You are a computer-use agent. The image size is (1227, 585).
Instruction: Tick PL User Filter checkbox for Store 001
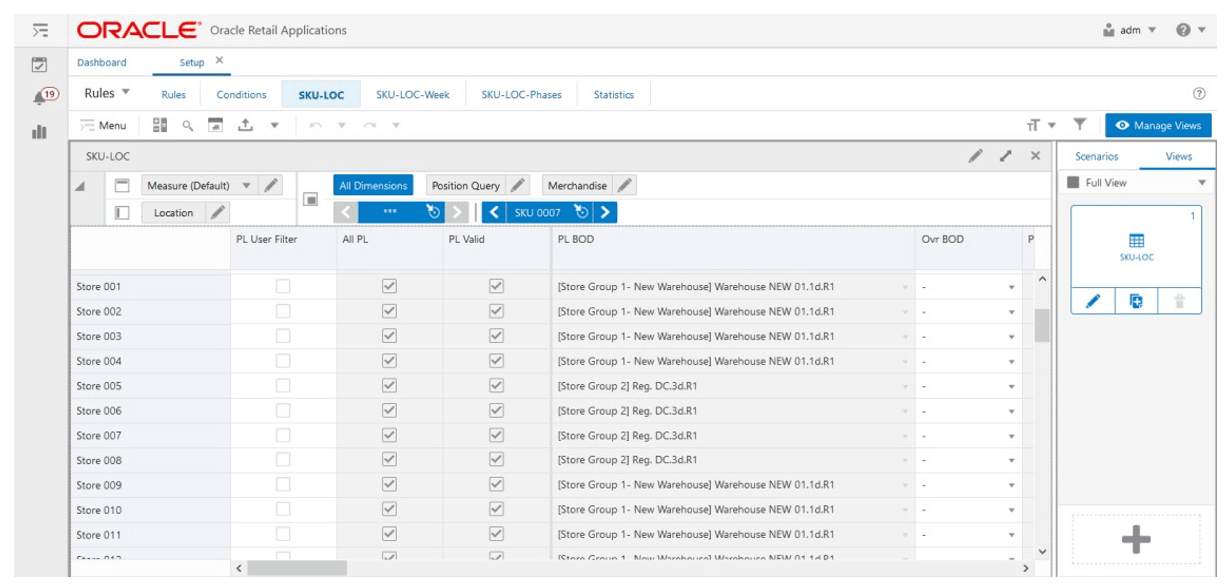pos(283,286)
